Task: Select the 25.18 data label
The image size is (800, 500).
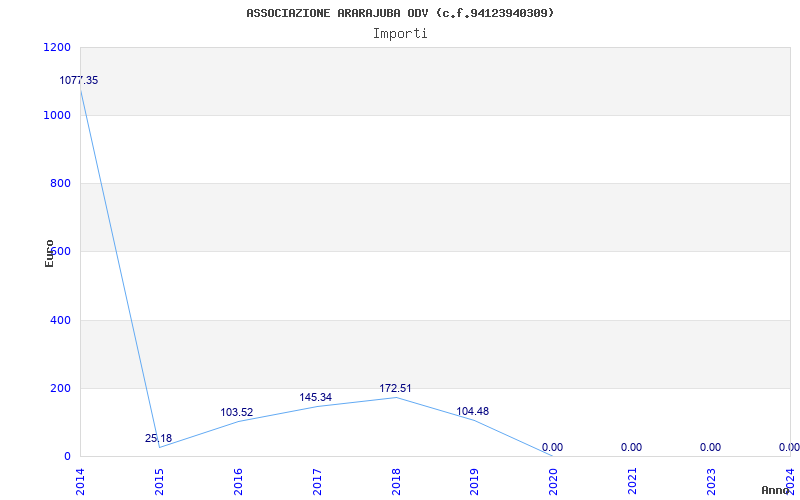Action: [158, 438]
